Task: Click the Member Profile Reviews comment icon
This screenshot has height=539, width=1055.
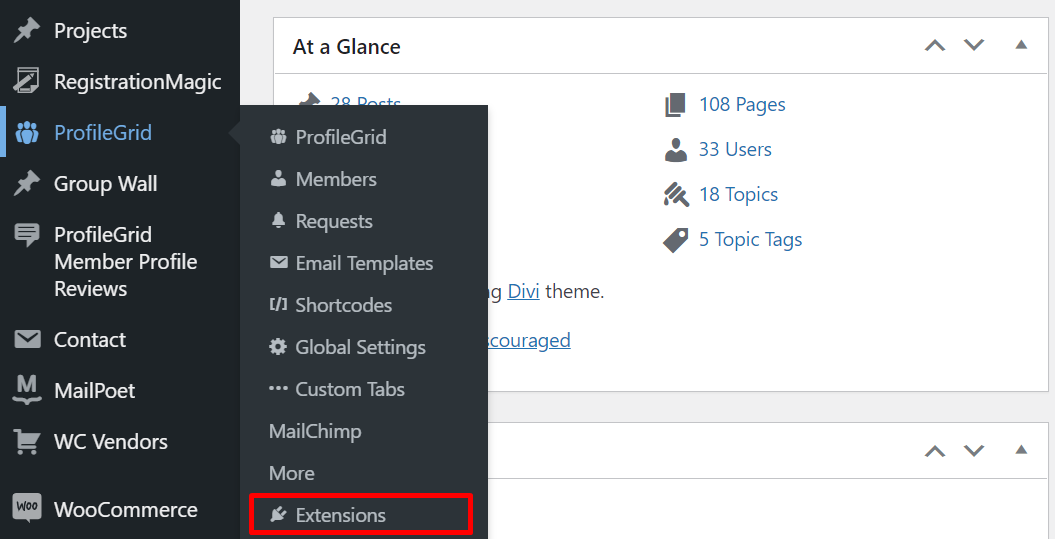Action: pyautogui.click(x=27, y=235)
